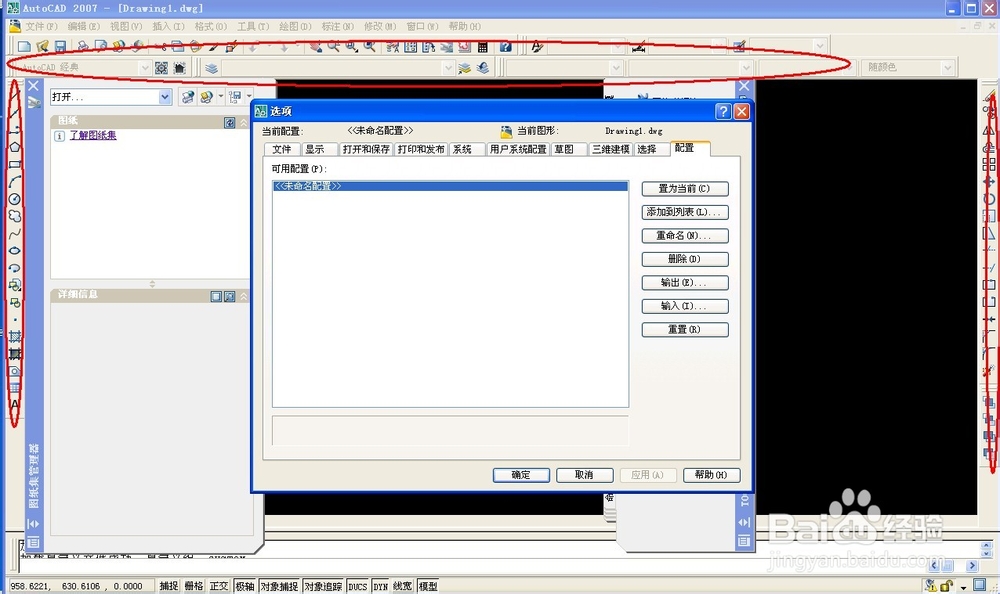This screenshot has height=594, width=1000.
Task: Click the Workspace Settings gear icon
Action: [x=161, y=68]
